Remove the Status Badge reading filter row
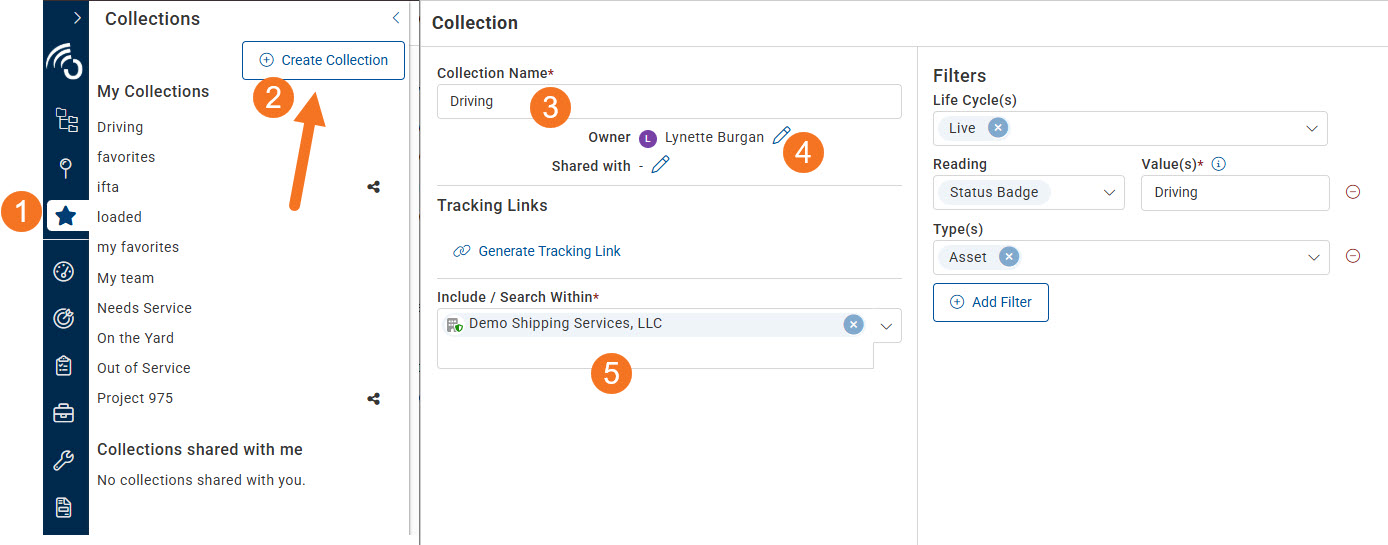 1353,192
